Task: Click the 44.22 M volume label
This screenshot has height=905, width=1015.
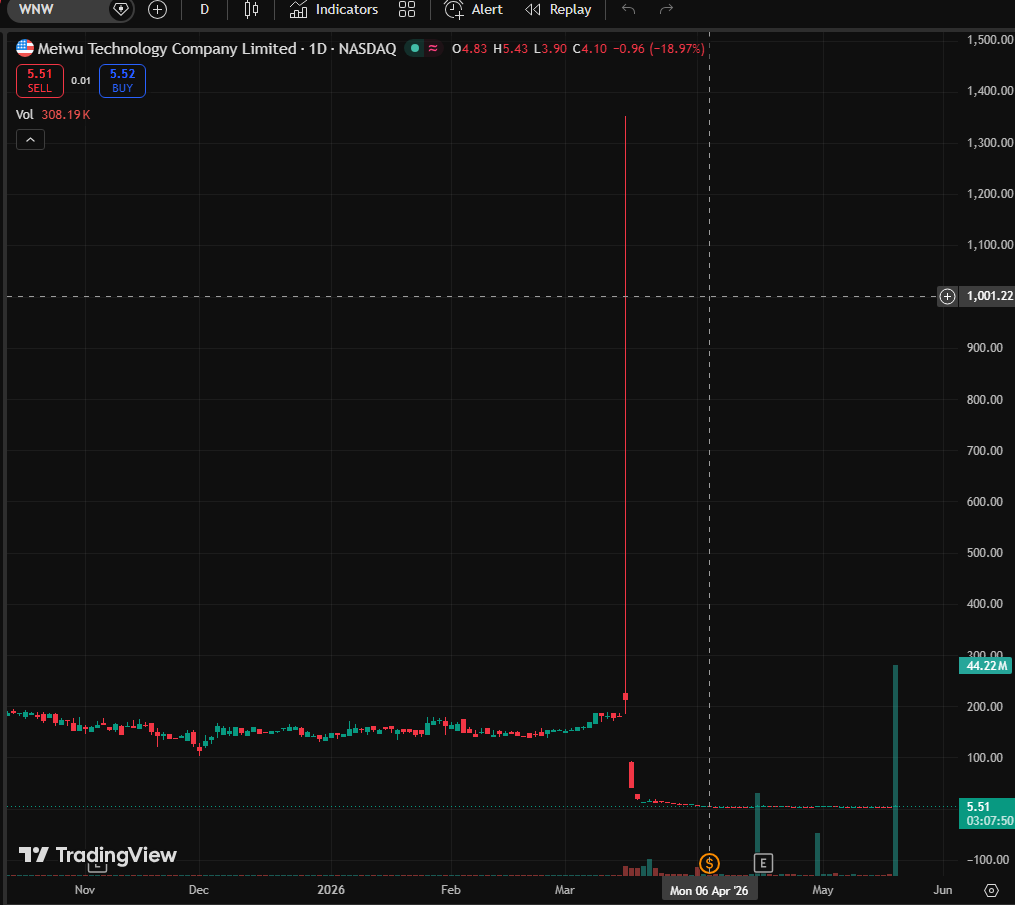Action: pos(986,665)
